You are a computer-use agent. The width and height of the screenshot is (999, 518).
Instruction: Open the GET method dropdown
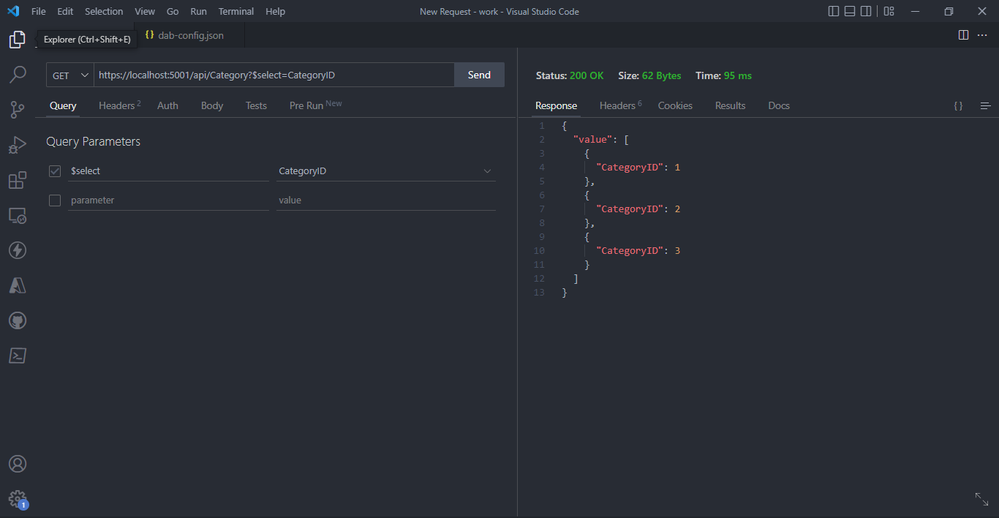70,75
